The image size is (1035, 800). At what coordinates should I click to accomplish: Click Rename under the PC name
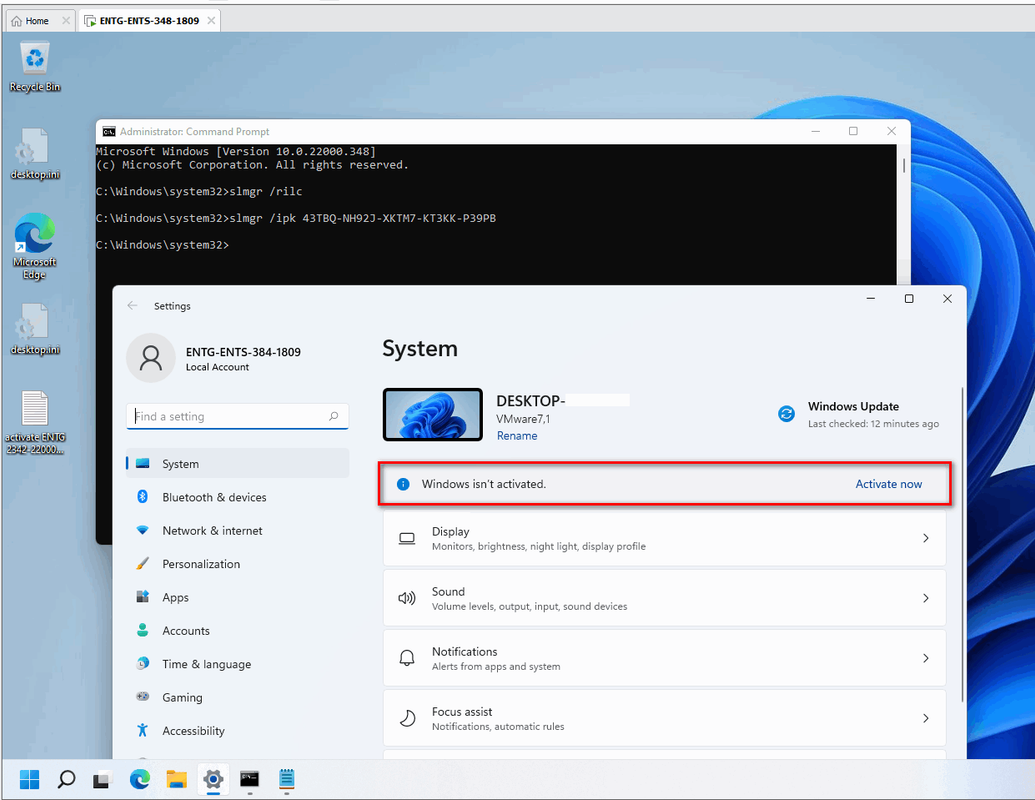tap(517, 436)
